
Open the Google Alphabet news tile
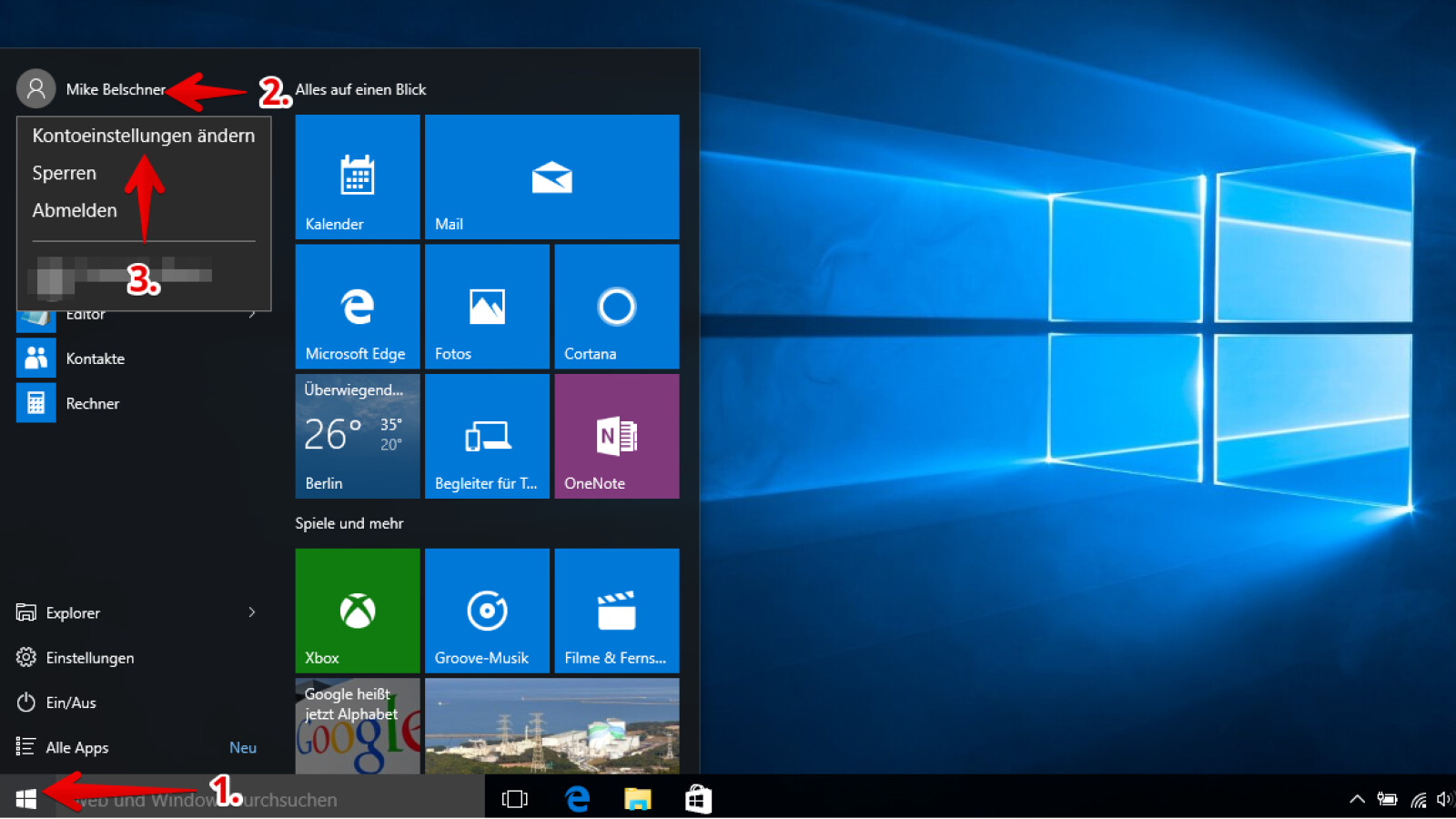pyautogui.click(x=358, y=726)
